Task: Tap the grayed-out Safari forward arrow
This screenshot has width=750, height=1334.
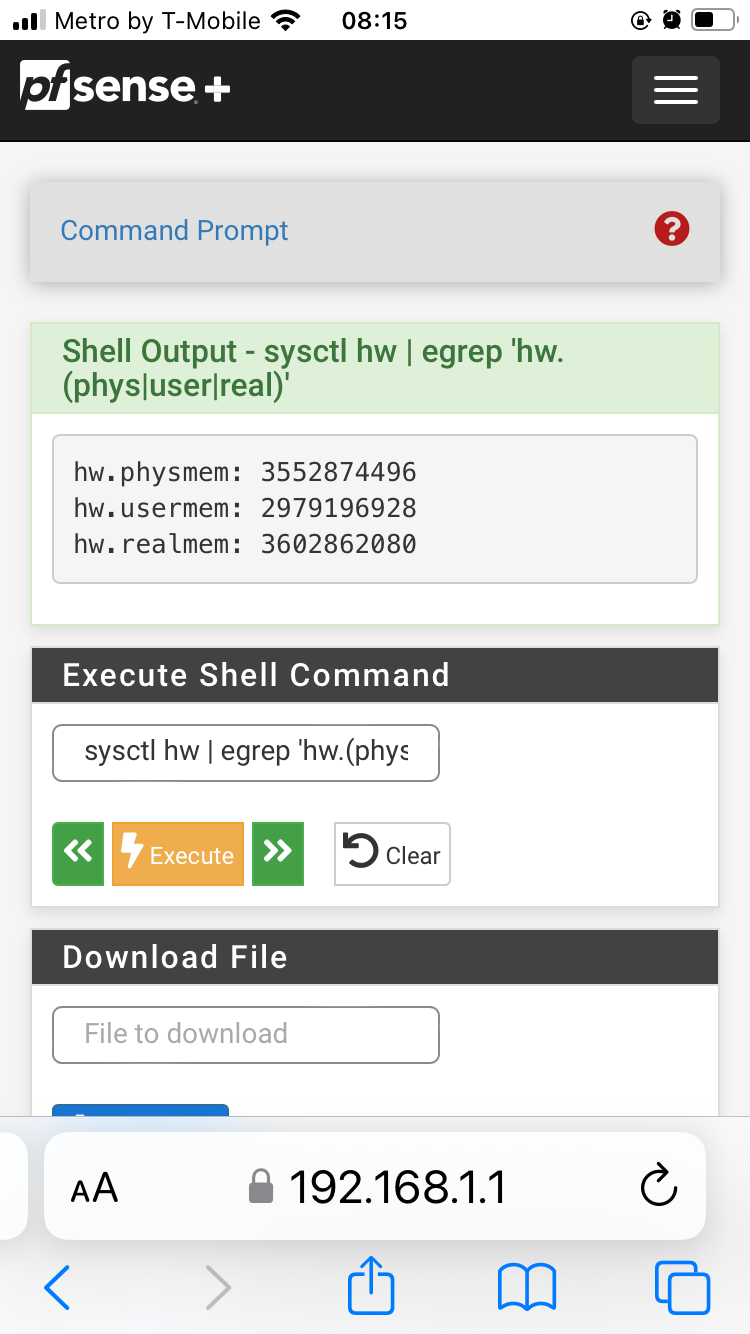Action: tap(217, 1287)
